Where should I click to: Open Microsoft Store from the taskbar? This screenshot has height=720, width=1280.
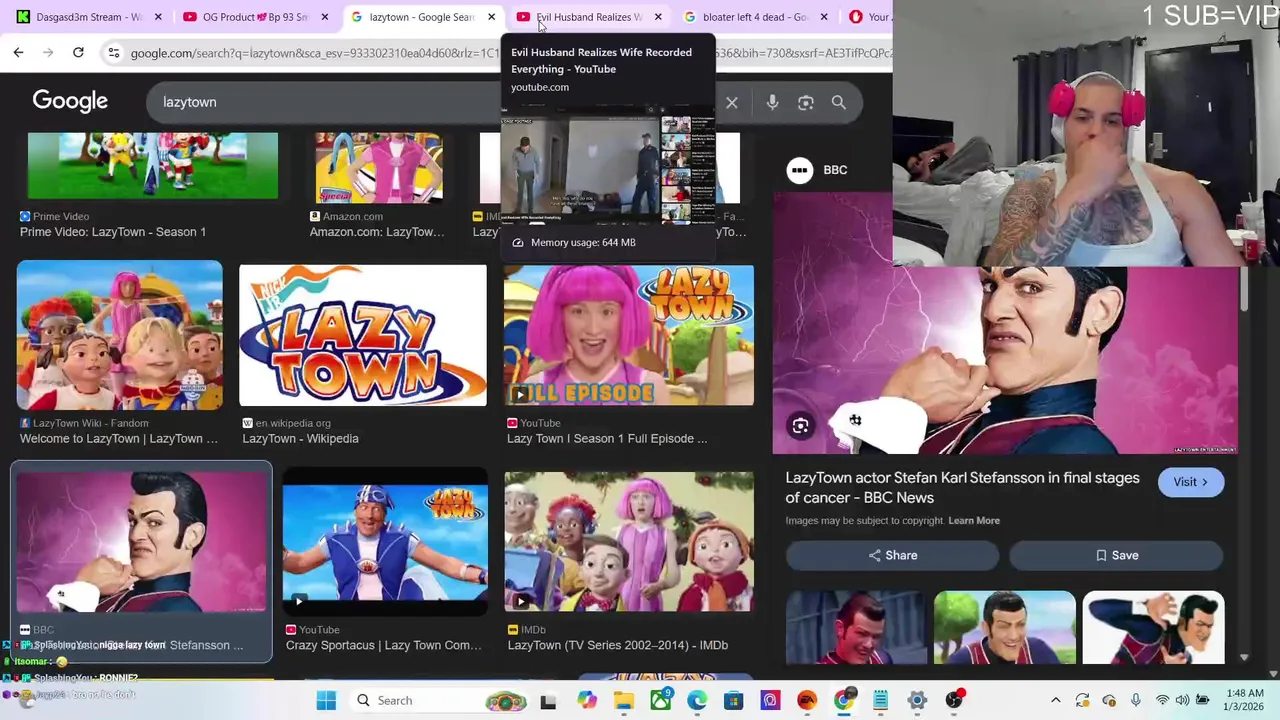pos(733,700)
